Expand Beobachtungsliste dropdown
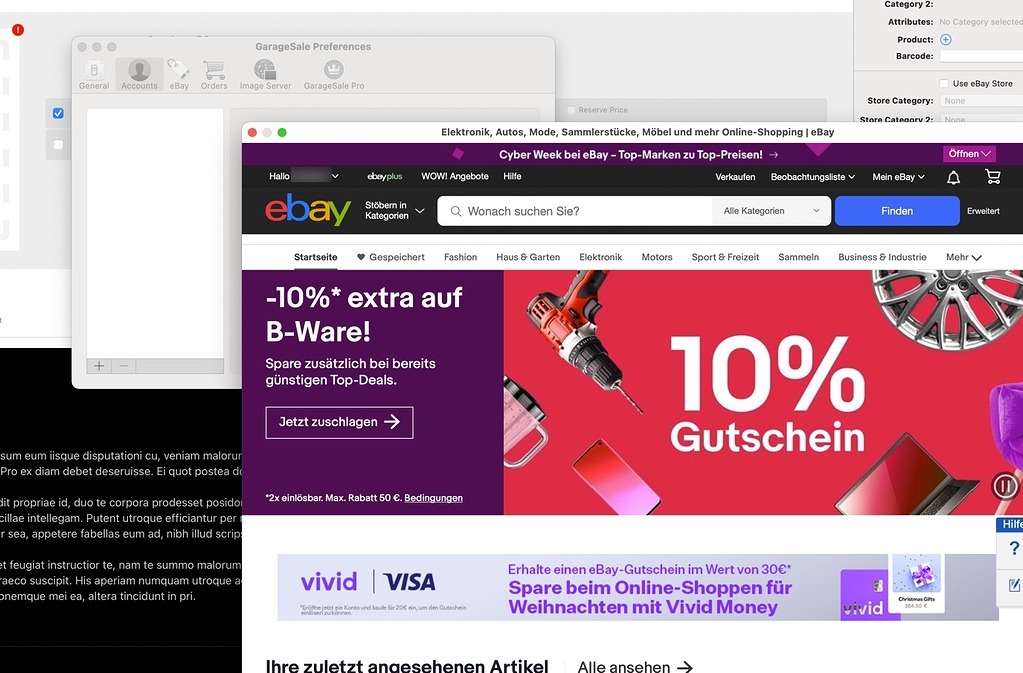The height and width of the screenshot is (673, 1023). (813, 177)
